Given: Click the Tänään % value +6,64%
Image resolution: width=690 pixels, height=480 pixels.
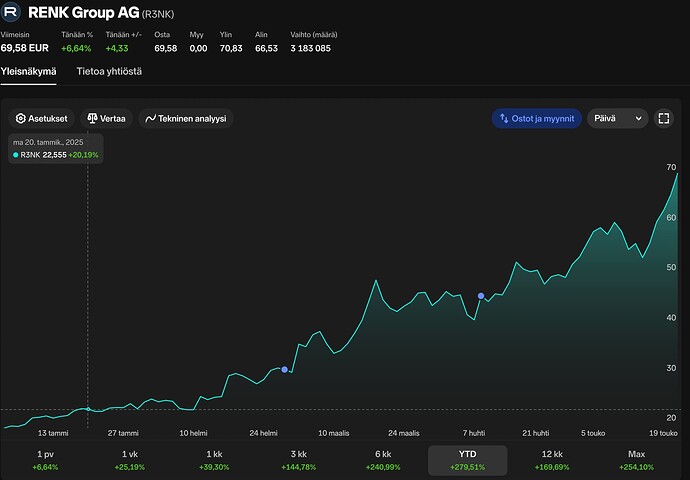Looking at the screenshot, I should click(x=76, y=48).
